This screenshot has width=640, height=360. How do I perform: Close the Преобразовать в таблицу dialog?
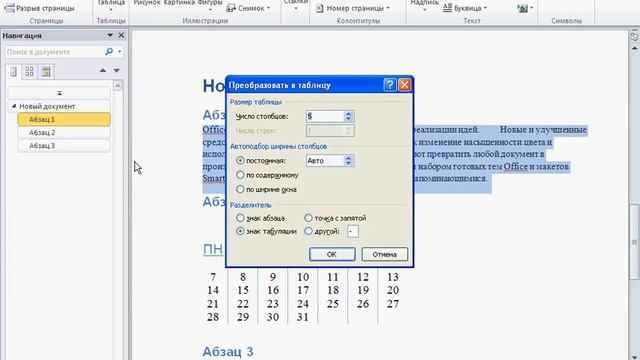click(404, 85)
